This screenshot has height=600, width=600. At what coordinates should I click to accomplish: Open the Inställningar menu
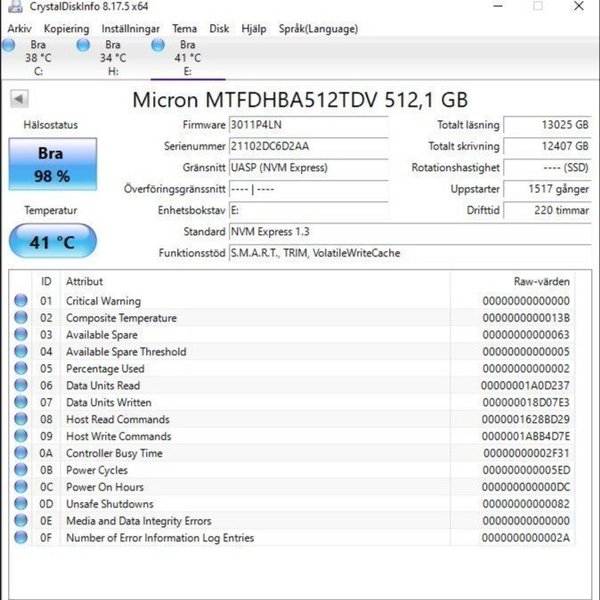click(x=130, y=29)
